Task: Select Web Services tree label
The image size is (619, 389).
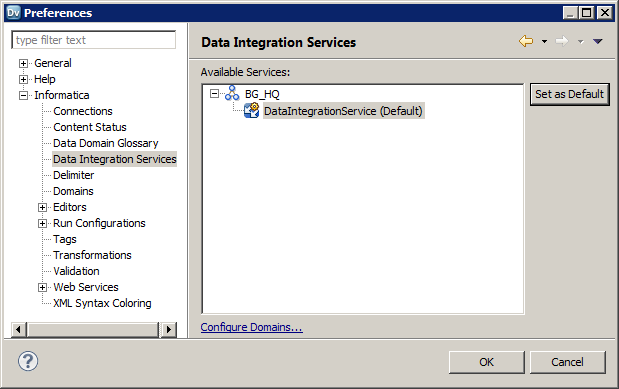Action: (86, 287)
